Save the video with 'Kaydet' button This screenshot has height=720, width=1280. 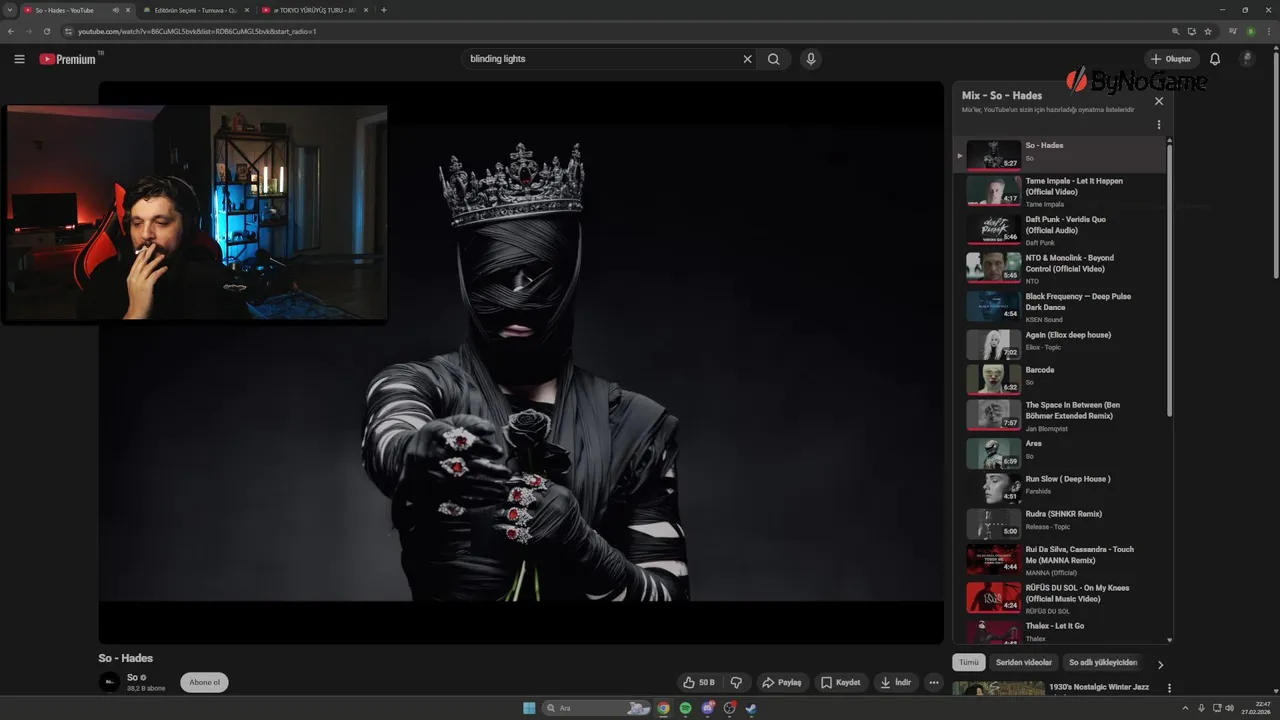841,682
